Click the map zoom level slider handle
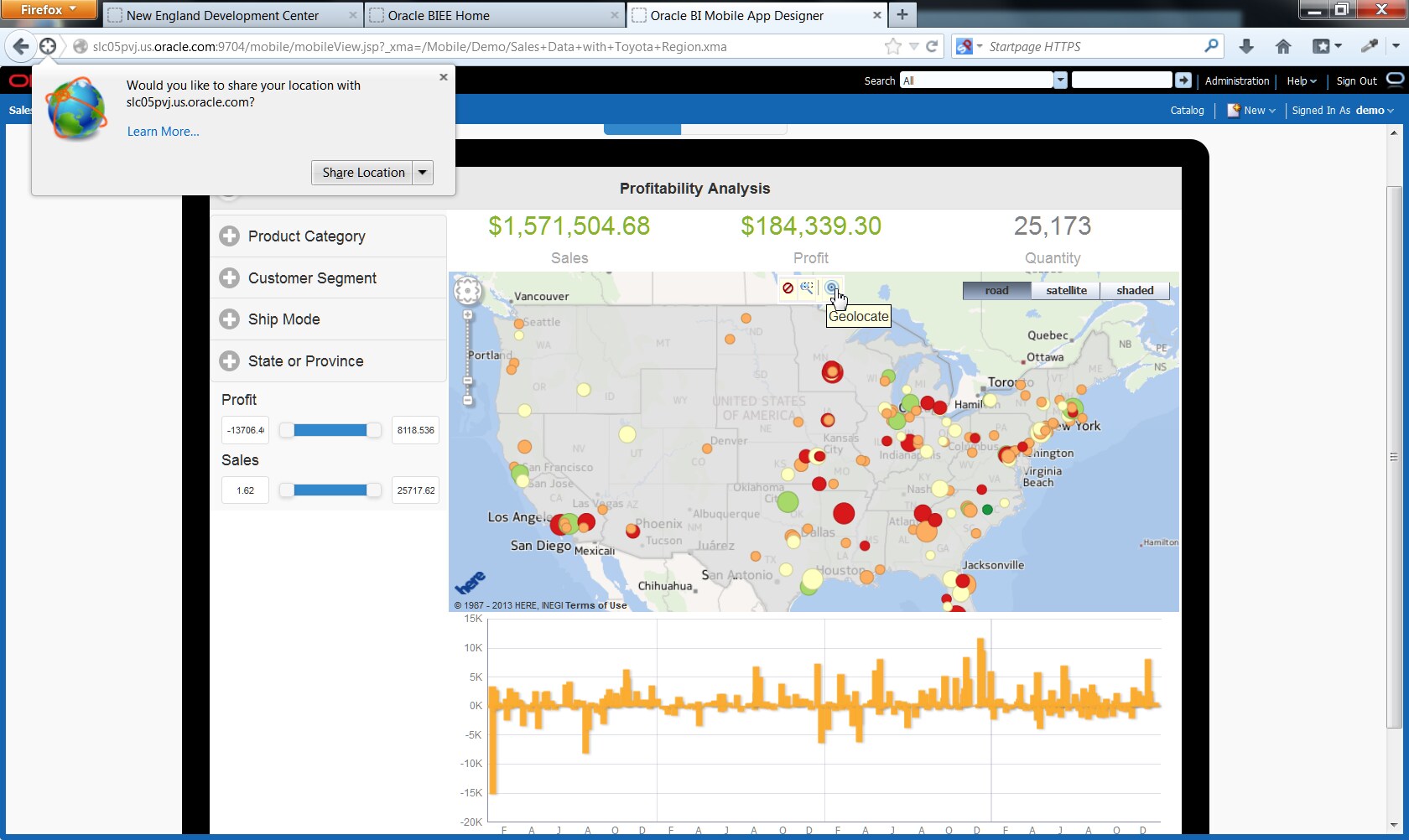The width and height of the screenshot is (1409, 840). tap(468, 381)
